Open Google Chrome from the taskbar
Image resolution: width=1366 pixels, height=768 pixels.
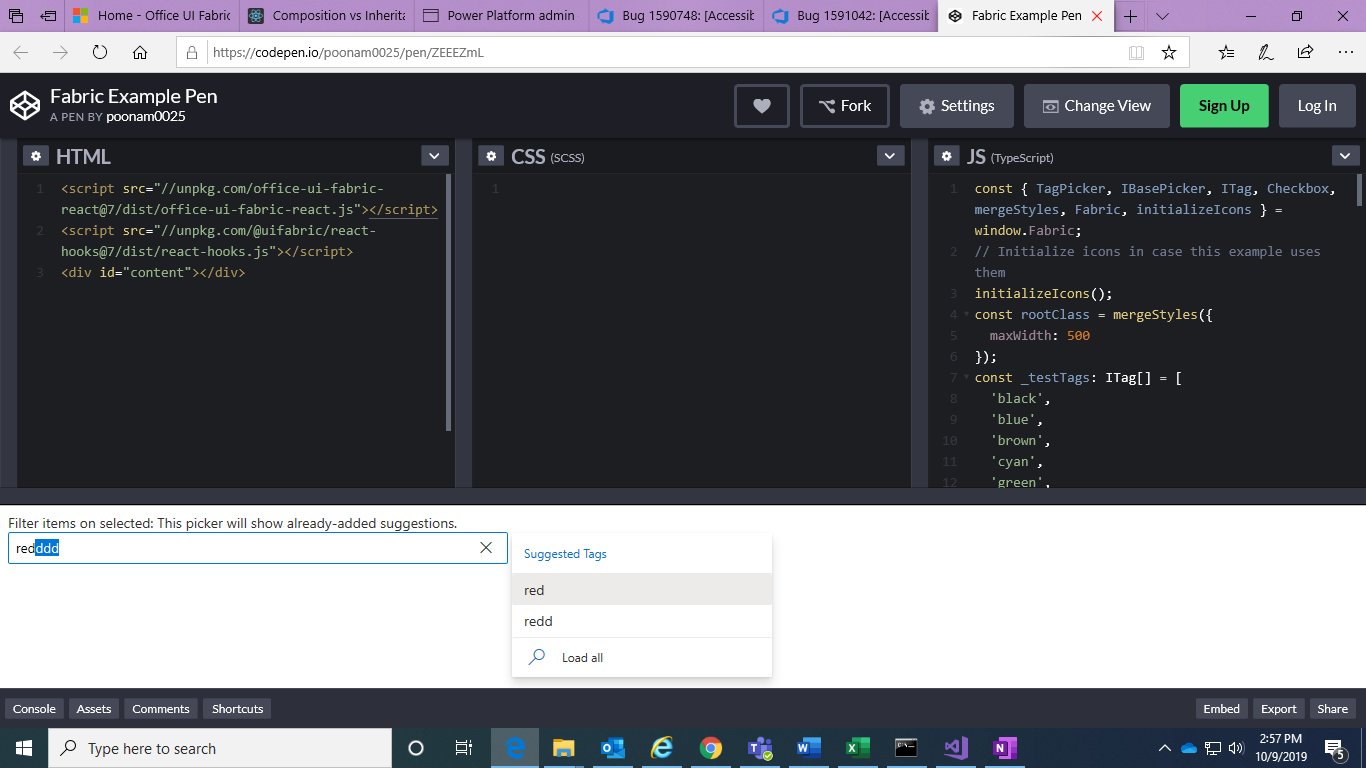(x=711, y=748)
